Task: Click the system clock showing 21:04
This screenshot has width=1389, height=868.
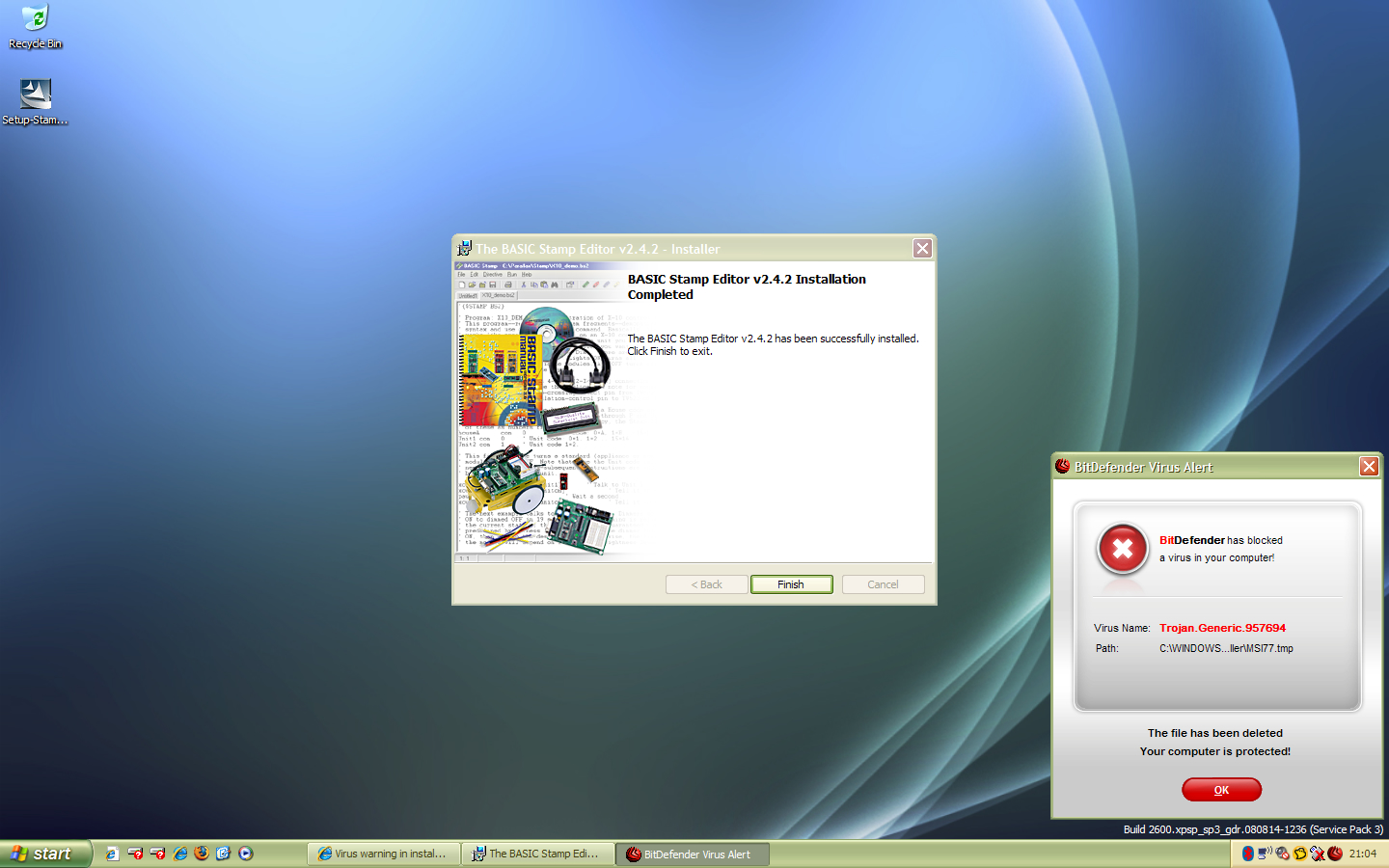Action: click(x=1363, y=854)
